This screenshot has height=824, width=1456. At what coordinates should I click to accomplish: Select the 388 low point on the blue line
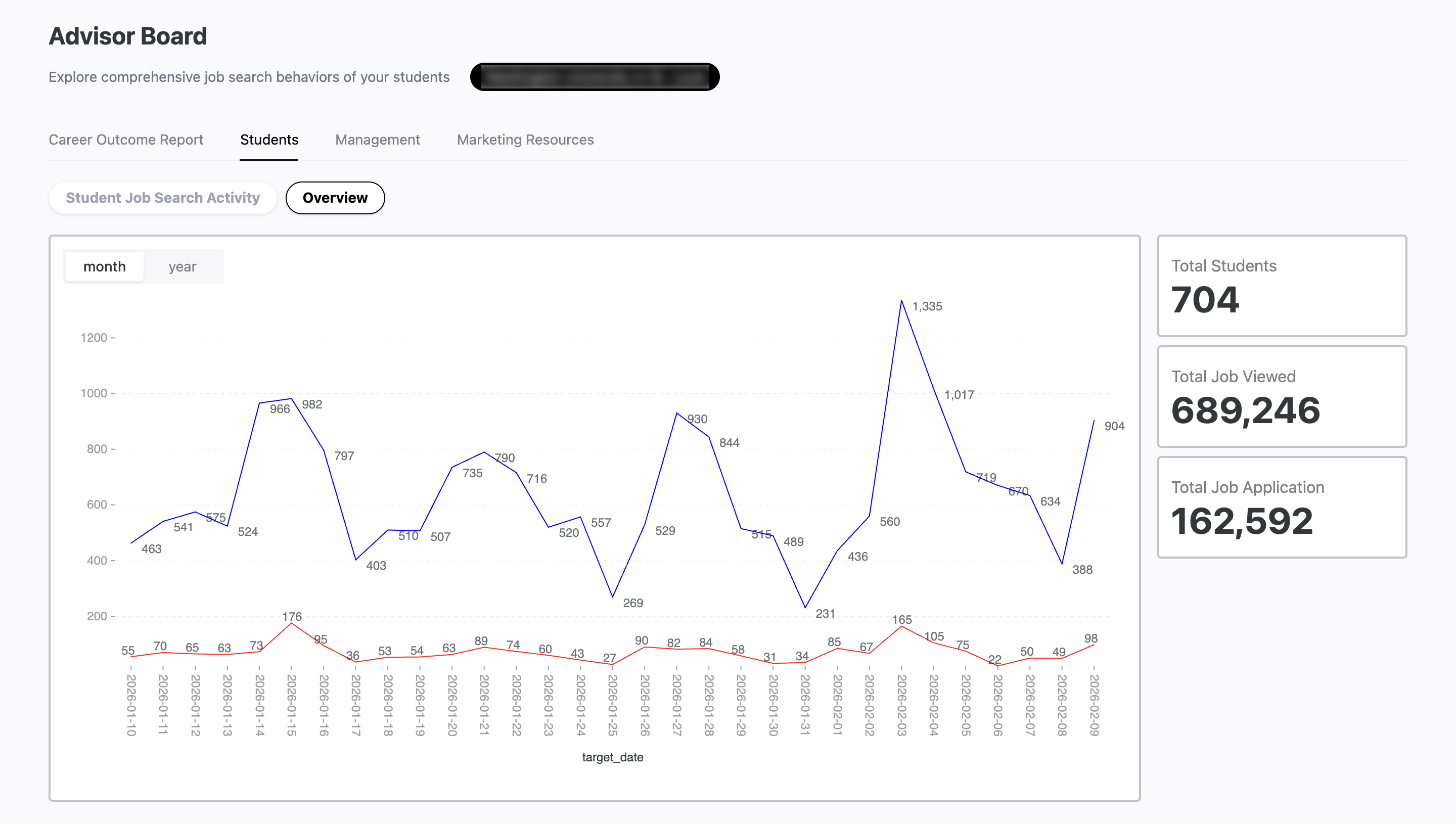[1062, 564]
